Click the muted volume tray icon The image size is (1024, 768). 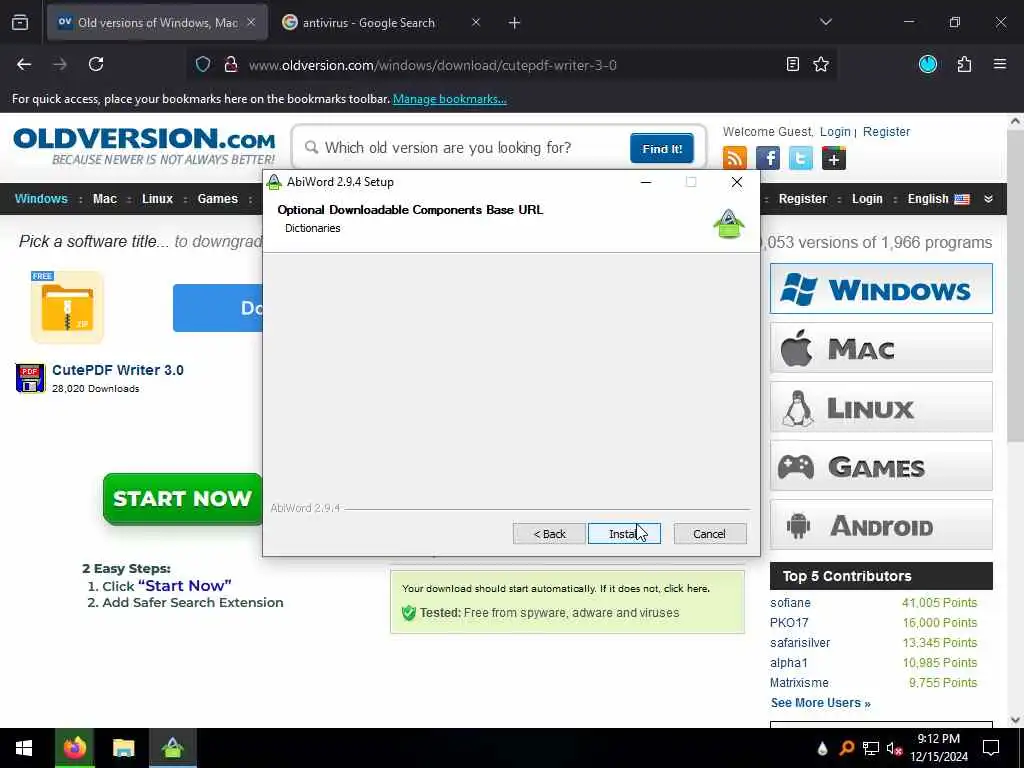(895, 748)
